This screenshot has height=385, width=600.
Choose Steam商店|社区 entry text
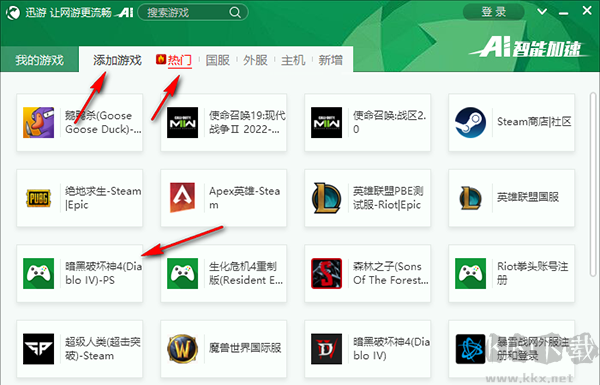coord(534,122)
